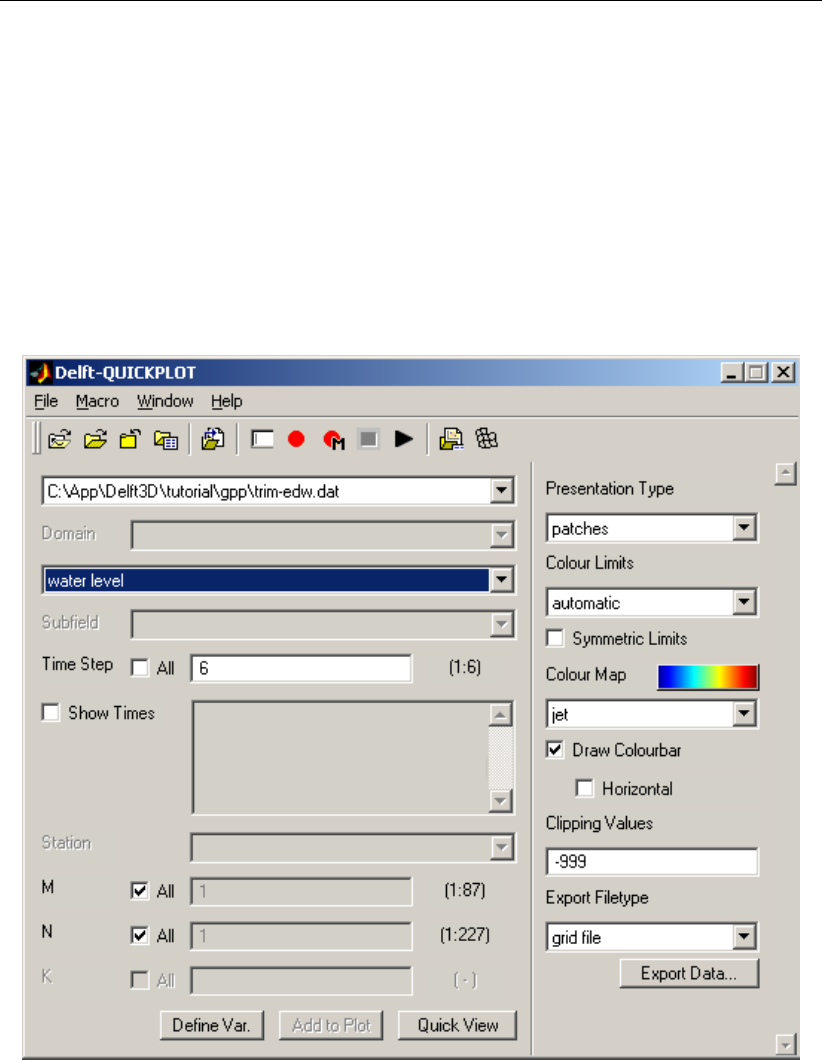
Task: Click the M index input field
Action: (301, 891)
